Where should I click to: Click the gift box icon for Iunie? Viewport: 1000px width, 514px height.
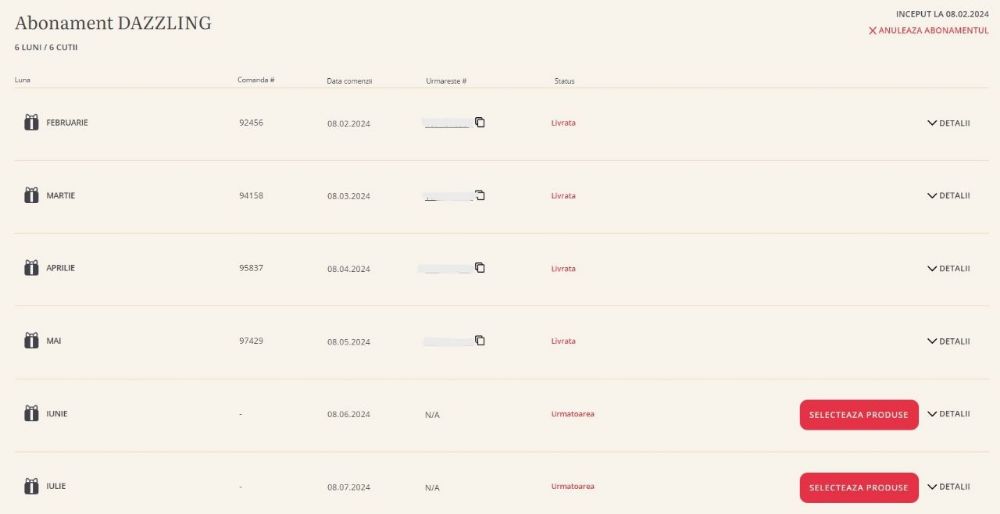point(31,413)
